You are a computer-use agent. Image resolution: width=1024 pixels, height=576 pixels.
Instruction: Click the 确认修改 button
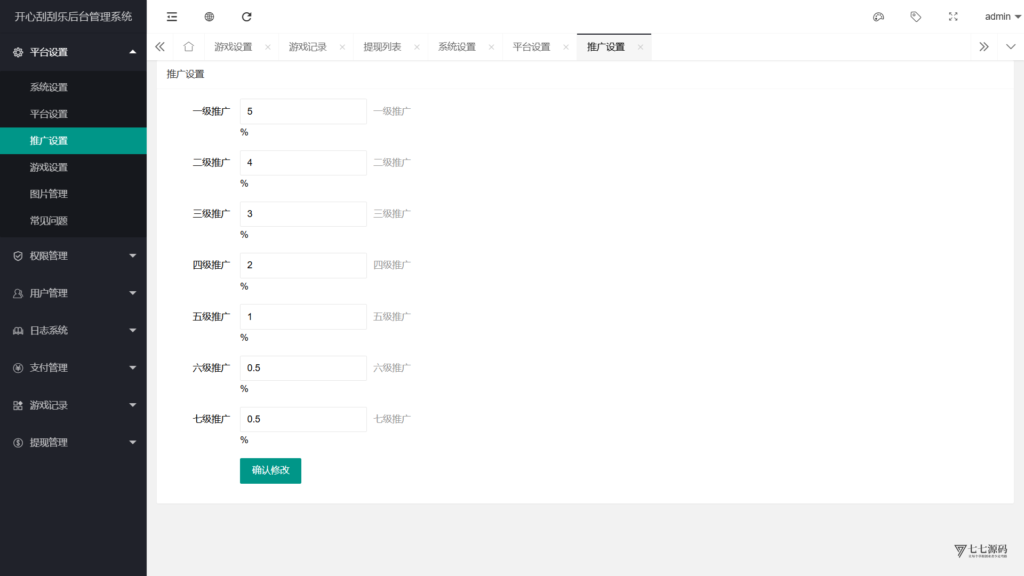click(270, 470)
